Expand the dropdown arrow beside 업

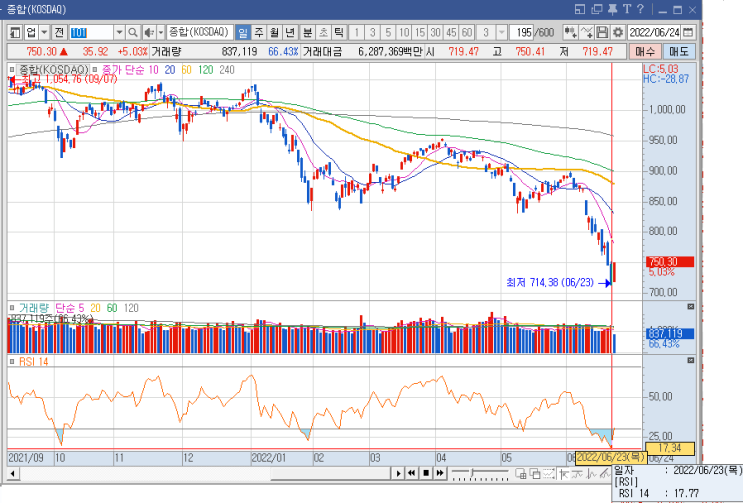pyautogui.click(x=44, y=32)
